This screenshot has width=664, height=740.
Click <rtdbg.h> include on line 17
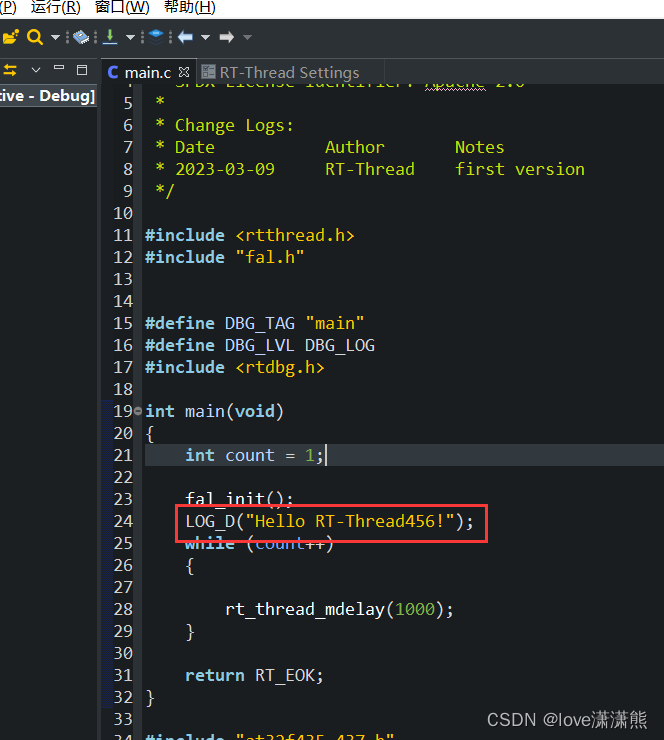280,367
